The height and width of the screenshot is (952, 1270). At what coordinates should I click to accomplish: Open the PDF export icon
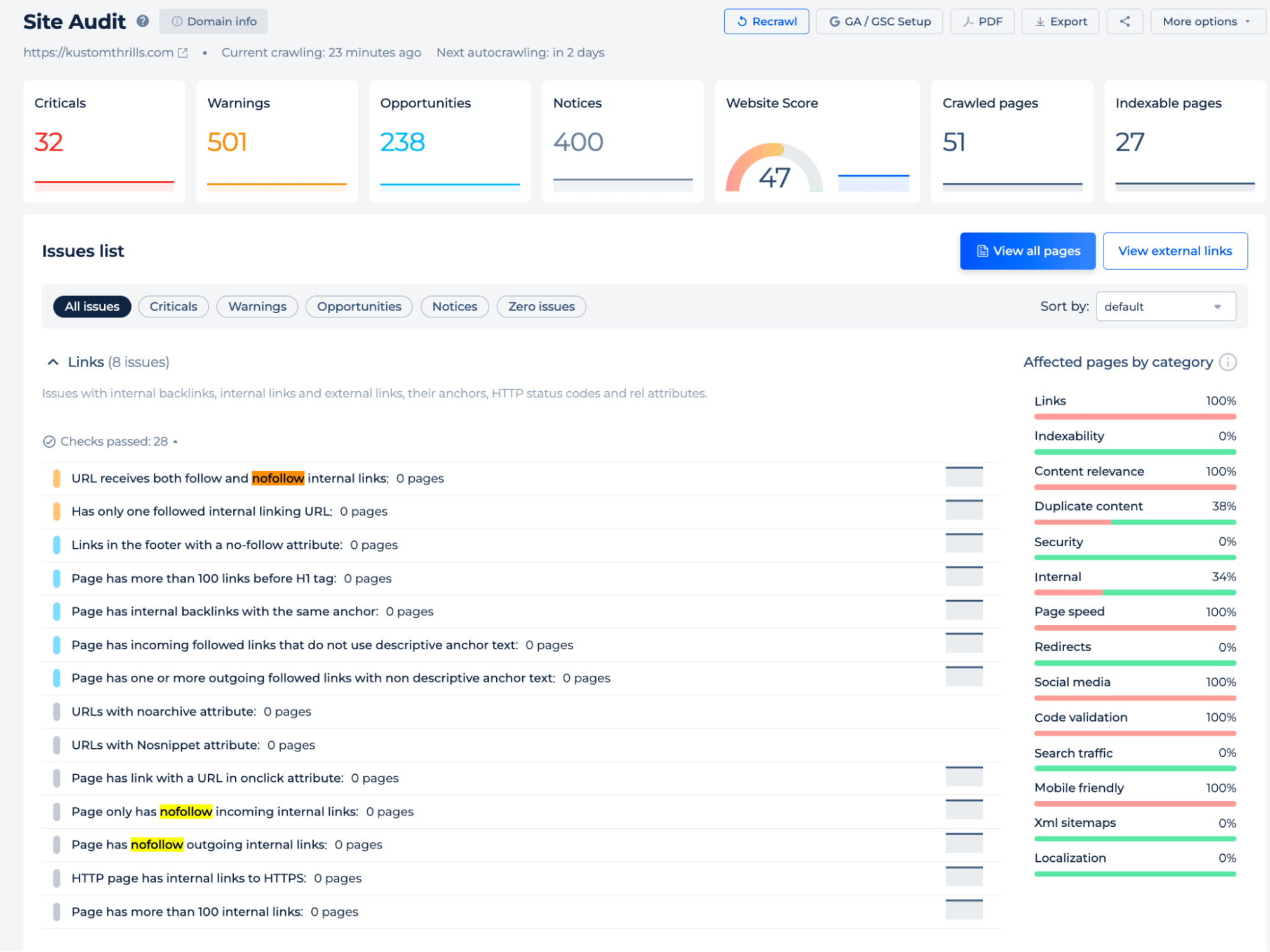coord(968,21)
